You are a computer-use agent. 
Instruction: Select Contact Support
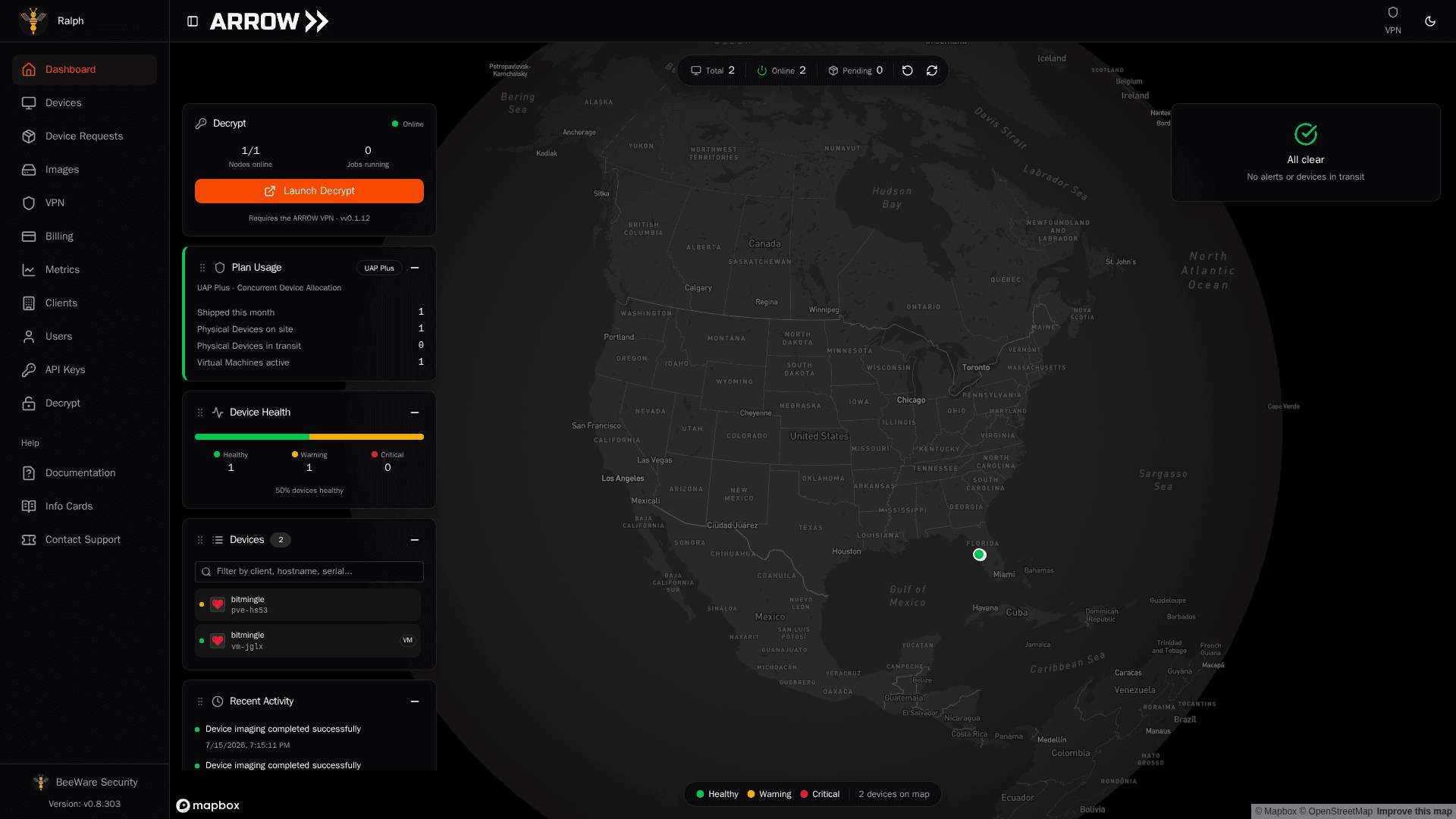[x=84, y=540]
